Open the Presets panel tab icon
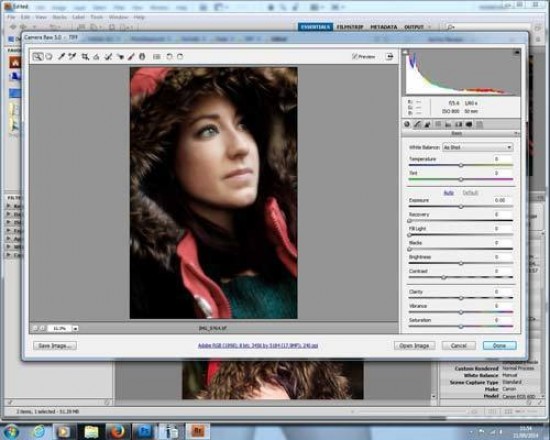Viewport: 550px width, 440px height. click(x=479, y=124)
